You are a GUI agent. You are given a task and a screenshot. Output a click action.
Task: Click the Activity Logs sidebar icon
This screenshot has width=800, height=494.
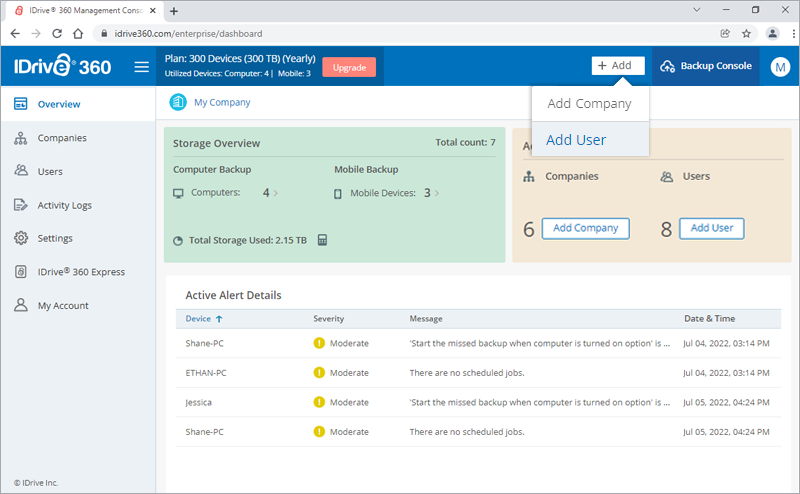20,205
